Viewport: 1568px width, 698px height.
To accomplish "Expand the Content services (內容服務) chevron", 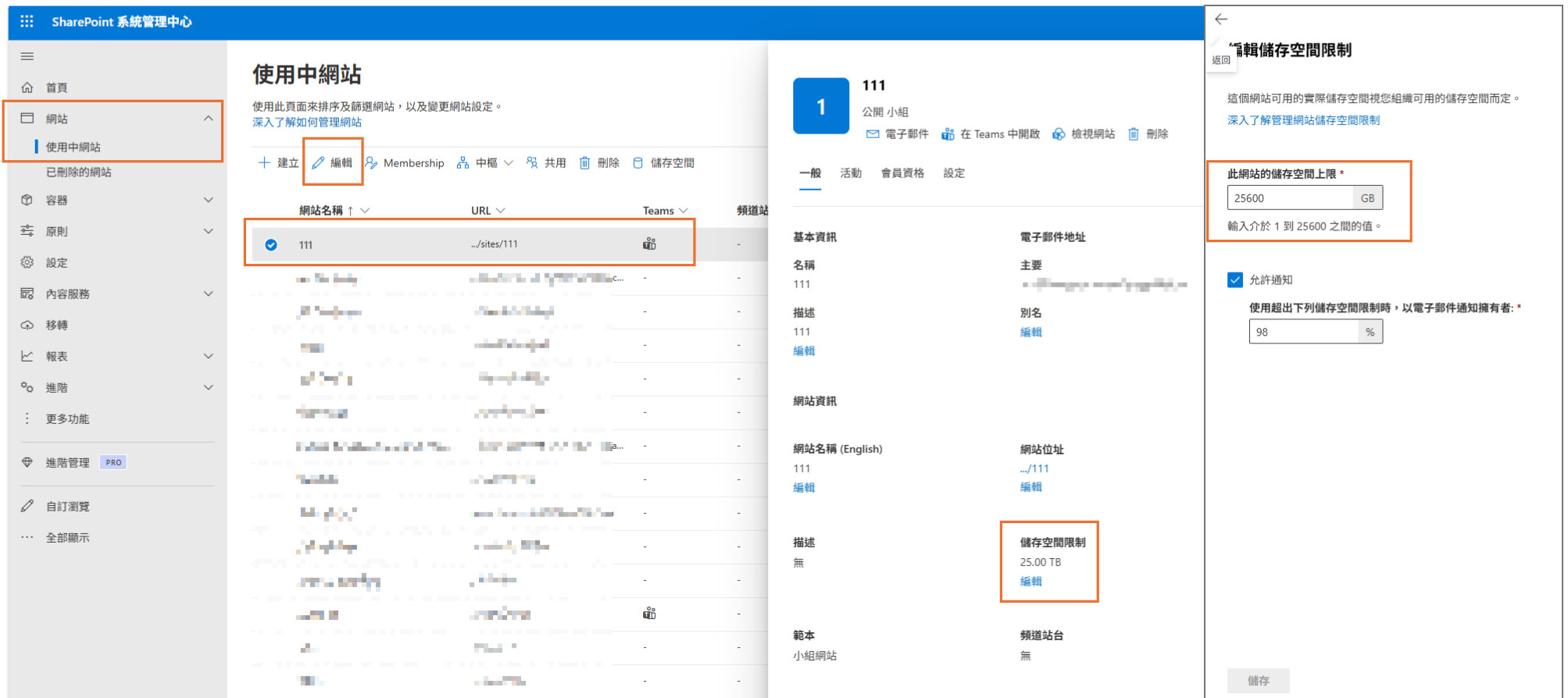I will 209,294.
